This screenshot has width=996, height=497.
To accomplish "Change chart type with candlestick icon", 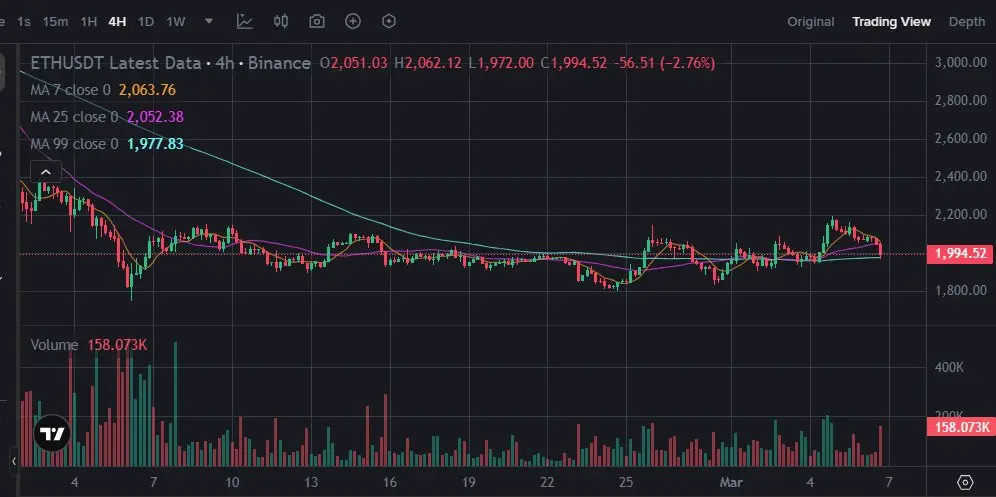I will pyautogui.click(x=281, y=21).
